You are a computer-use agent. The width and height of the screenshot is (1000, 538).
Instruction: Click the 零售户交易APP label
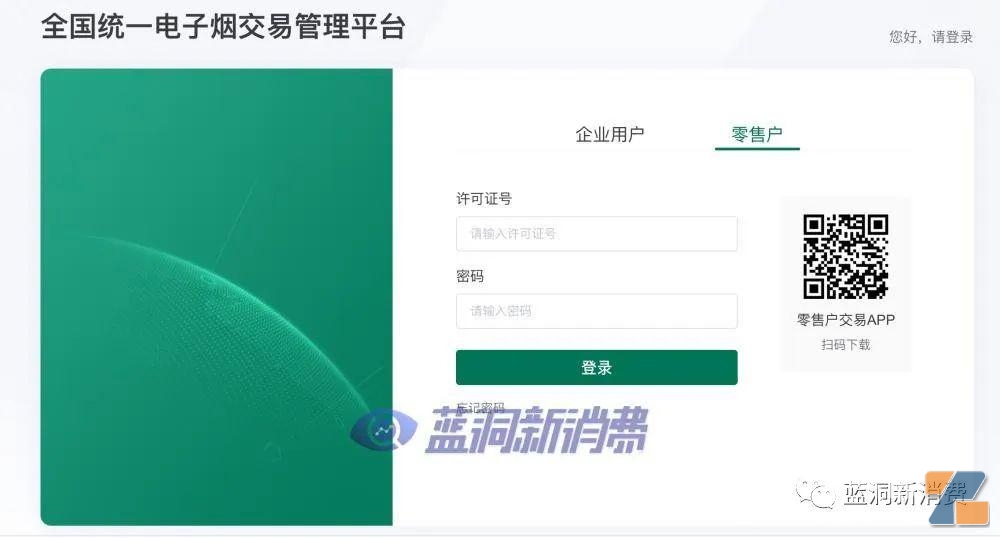846,320
